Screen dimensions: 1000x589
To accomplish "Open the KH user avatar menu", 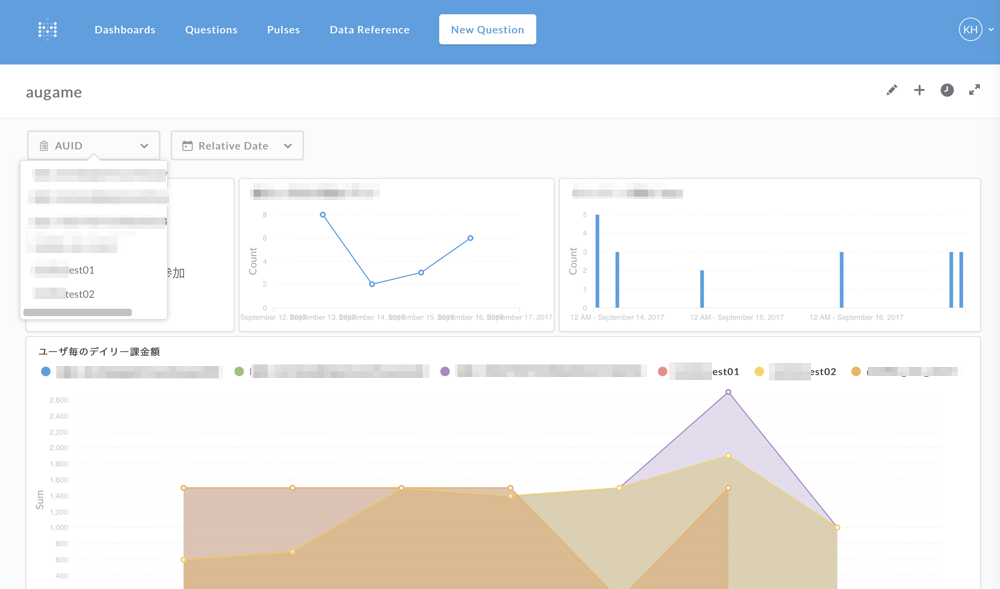I will tap(970, 29).
